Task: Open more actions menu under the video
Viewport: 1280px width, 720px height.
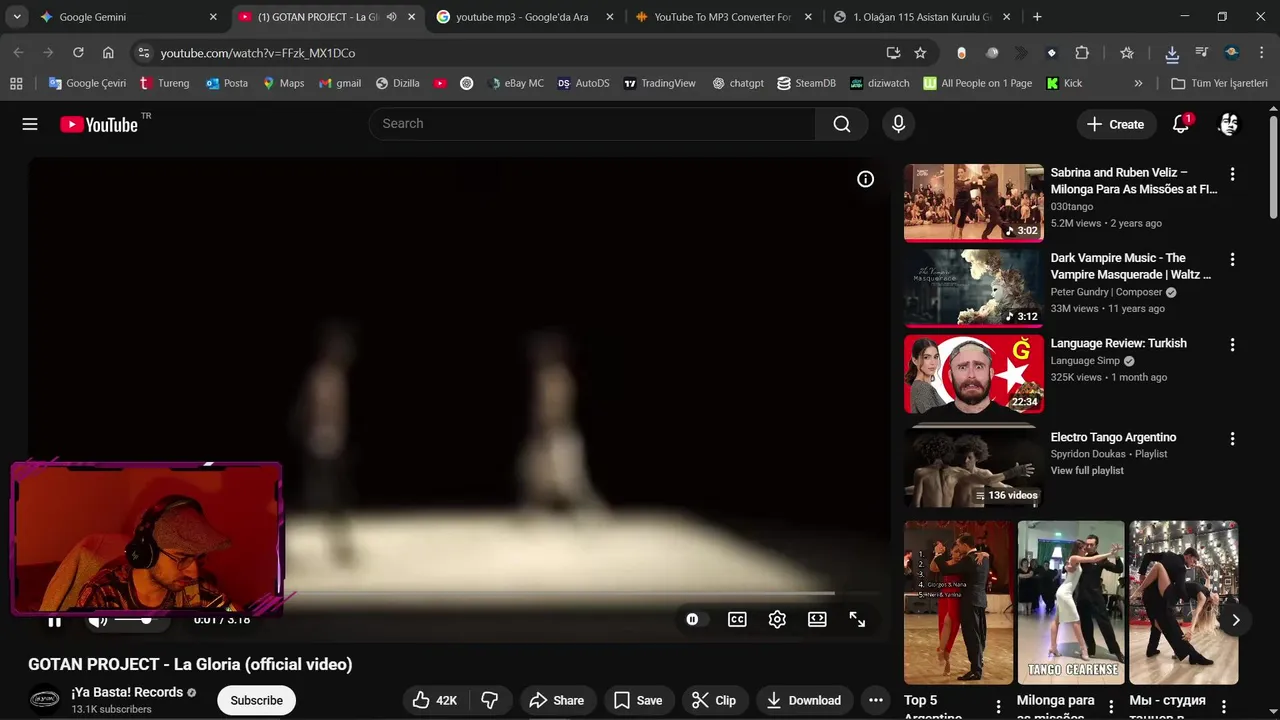Action: tap(876, 700)
